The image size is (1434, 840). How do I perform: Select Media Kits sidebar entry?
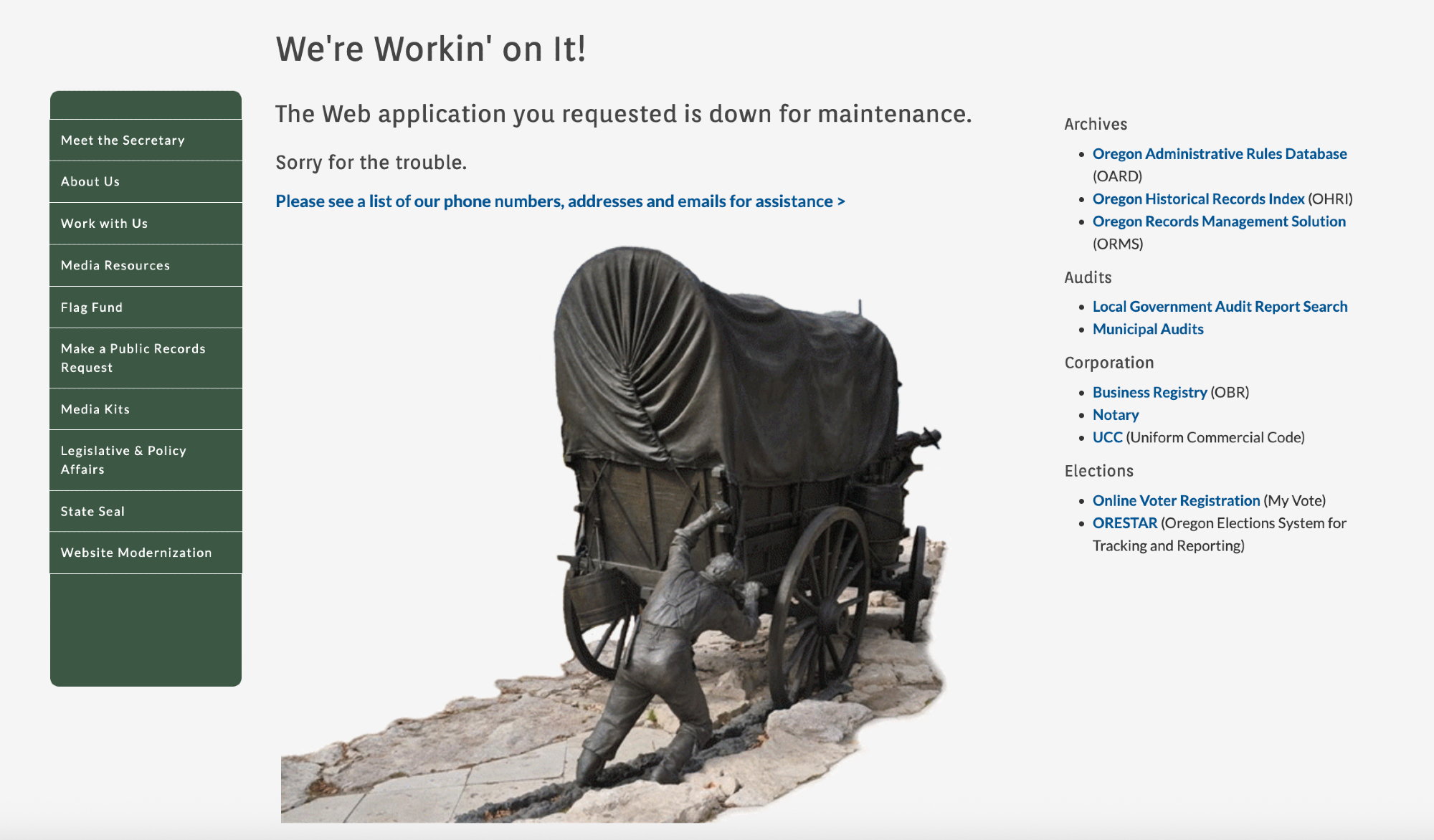pyautogui.click(x=95, y=409)
